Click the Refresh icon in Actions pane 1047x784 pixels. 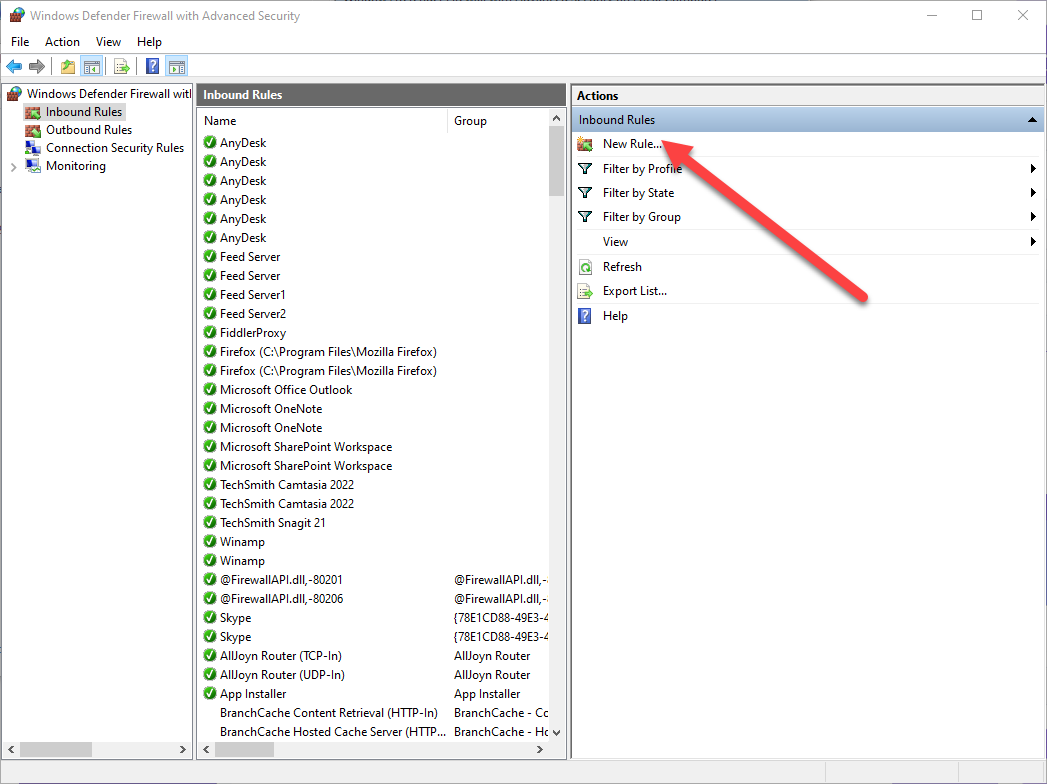coord(585,267)
